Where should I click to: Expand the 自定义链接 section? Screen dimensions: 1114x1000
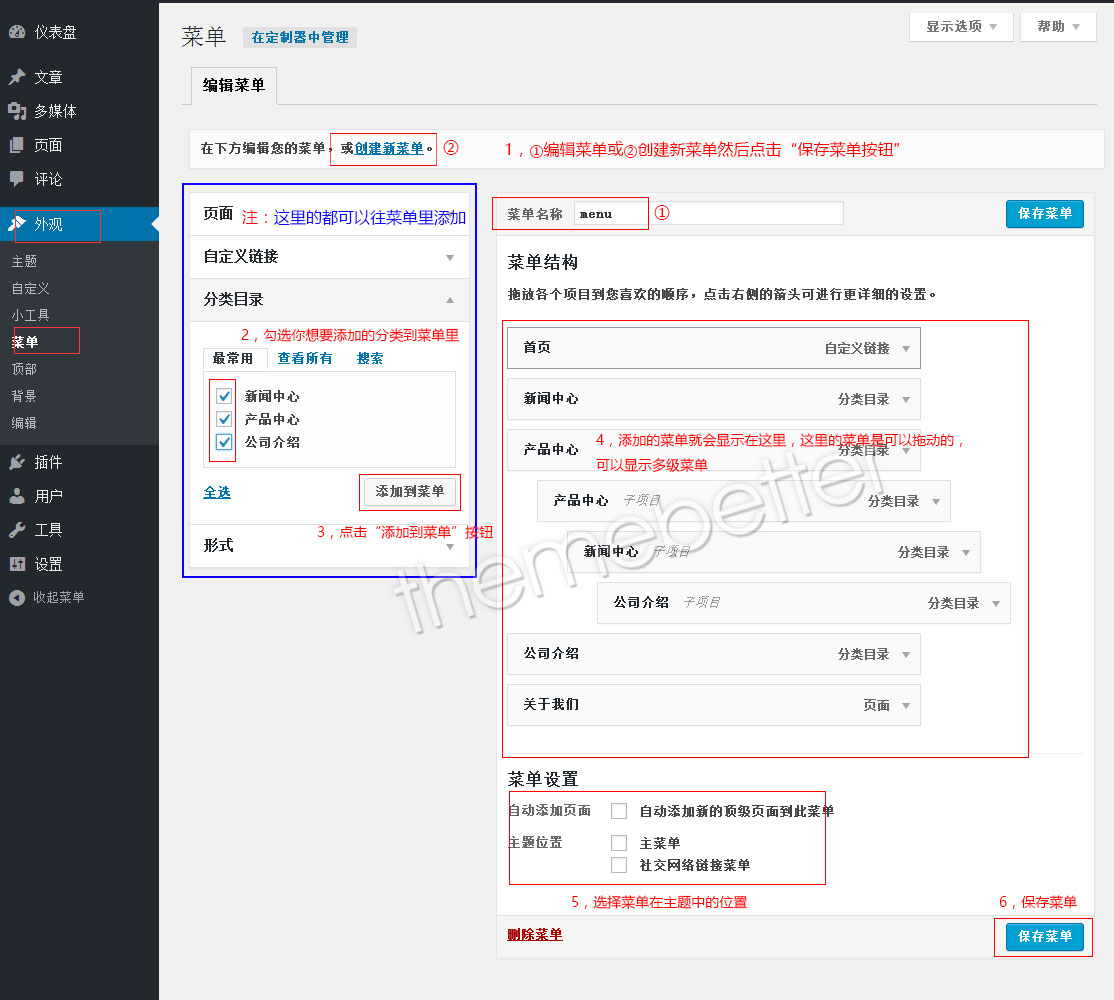pyautogui.click(x=329, y=257)
